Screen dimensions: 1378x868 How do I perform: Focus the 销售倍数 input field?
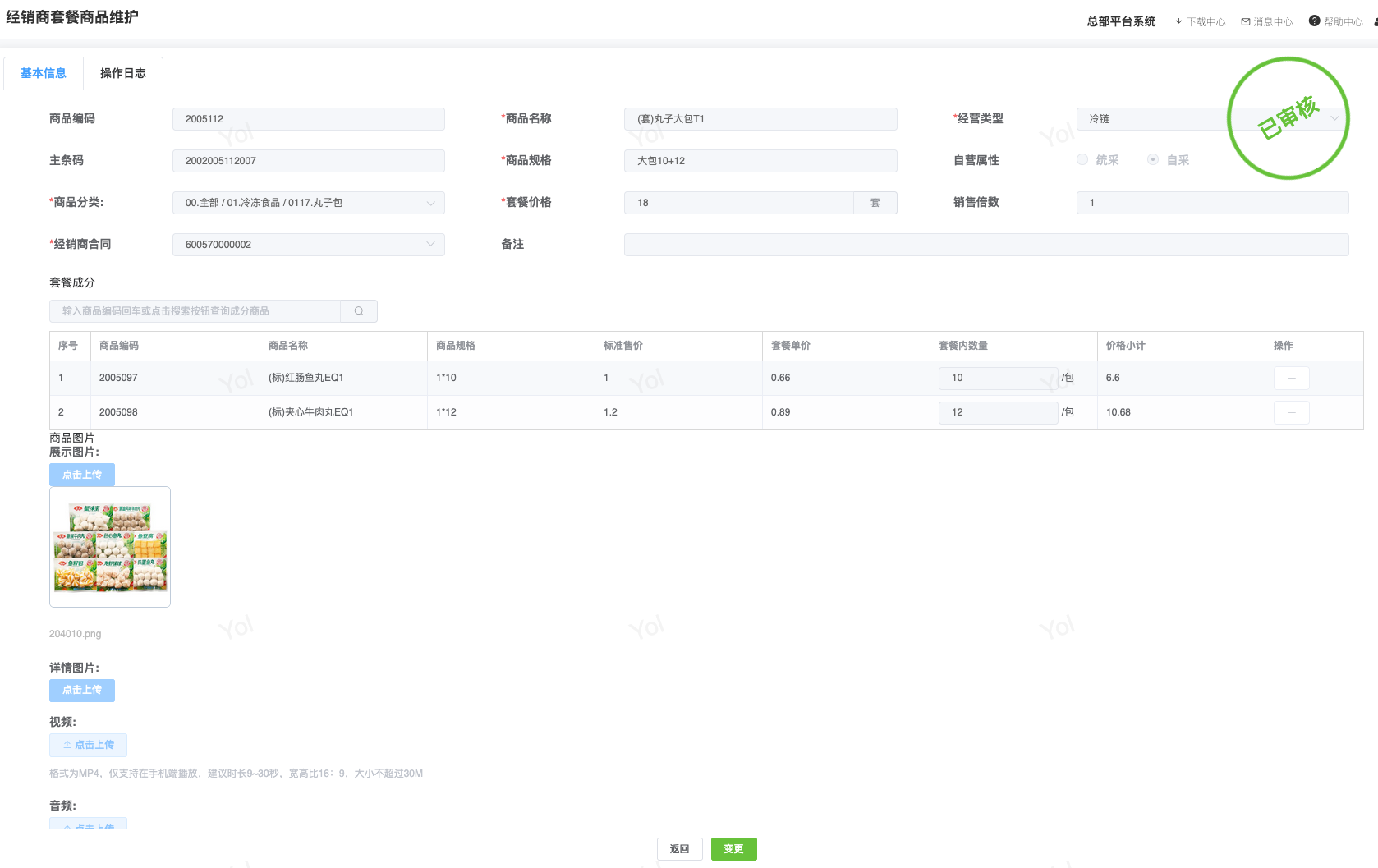tap(1212, 203)
